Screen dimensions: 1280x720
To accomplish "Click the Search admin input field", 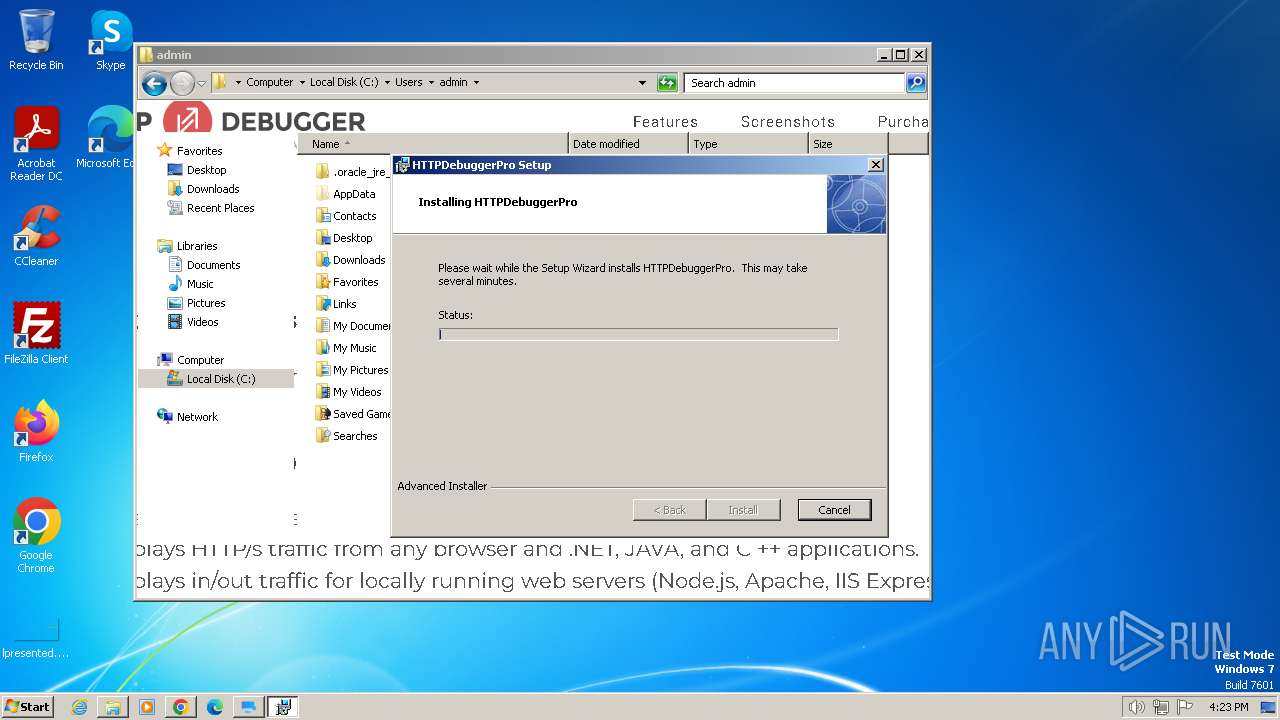I will (796, 83).
